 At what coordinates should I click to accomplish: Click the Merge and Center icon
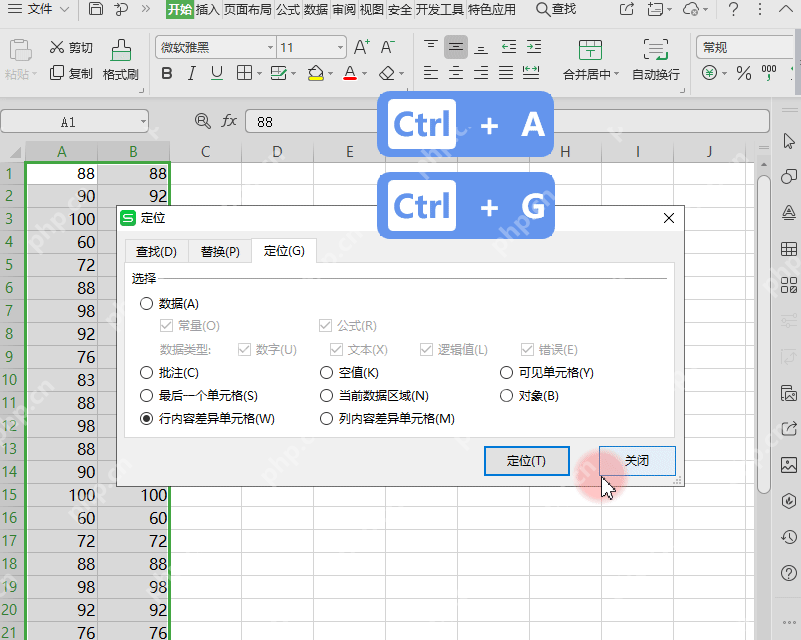pyautogui.click(x=590, y=50)
